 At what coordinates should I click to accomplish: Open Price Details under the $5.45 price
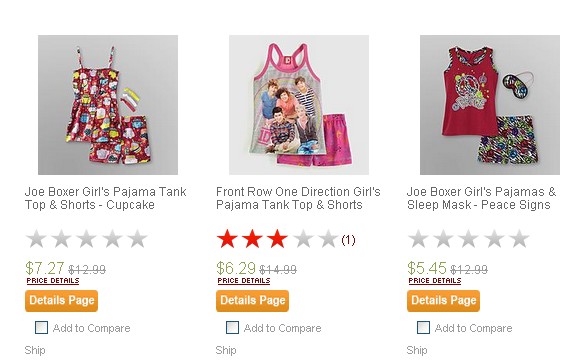pyautogui.click(x=435, y=281)
